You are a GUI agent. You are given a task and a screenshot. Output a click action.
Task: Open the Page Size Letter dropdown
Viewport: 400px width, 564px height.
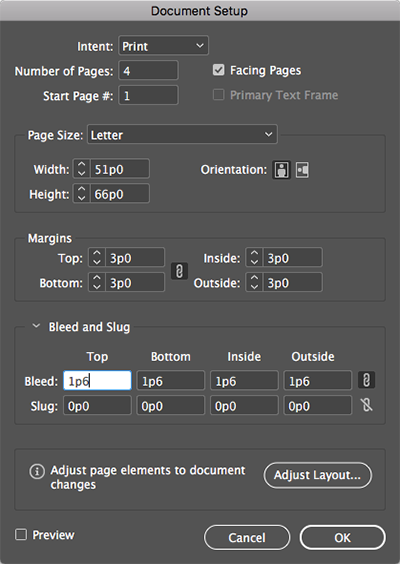(x=182, y=135)
